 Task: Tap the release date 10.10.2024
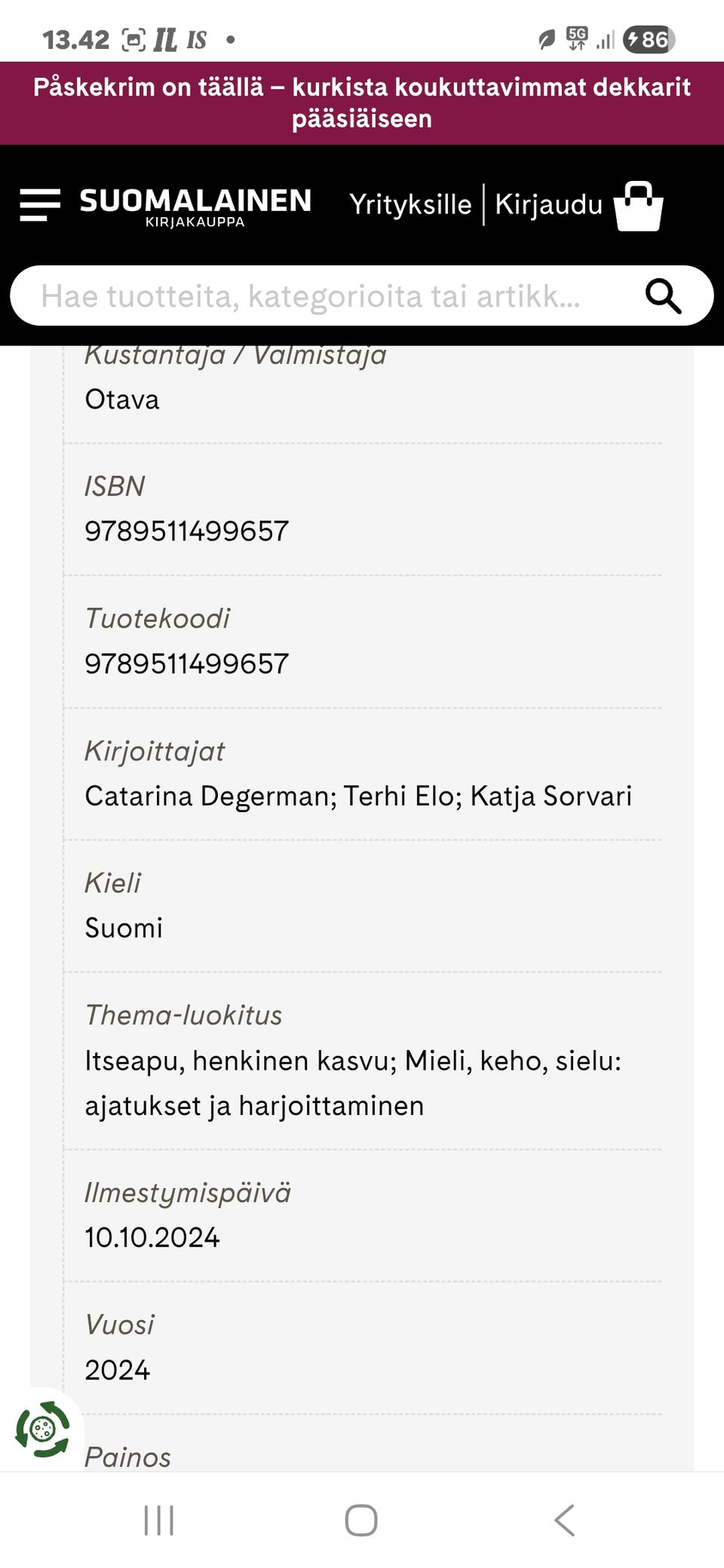click(152, 1238)
